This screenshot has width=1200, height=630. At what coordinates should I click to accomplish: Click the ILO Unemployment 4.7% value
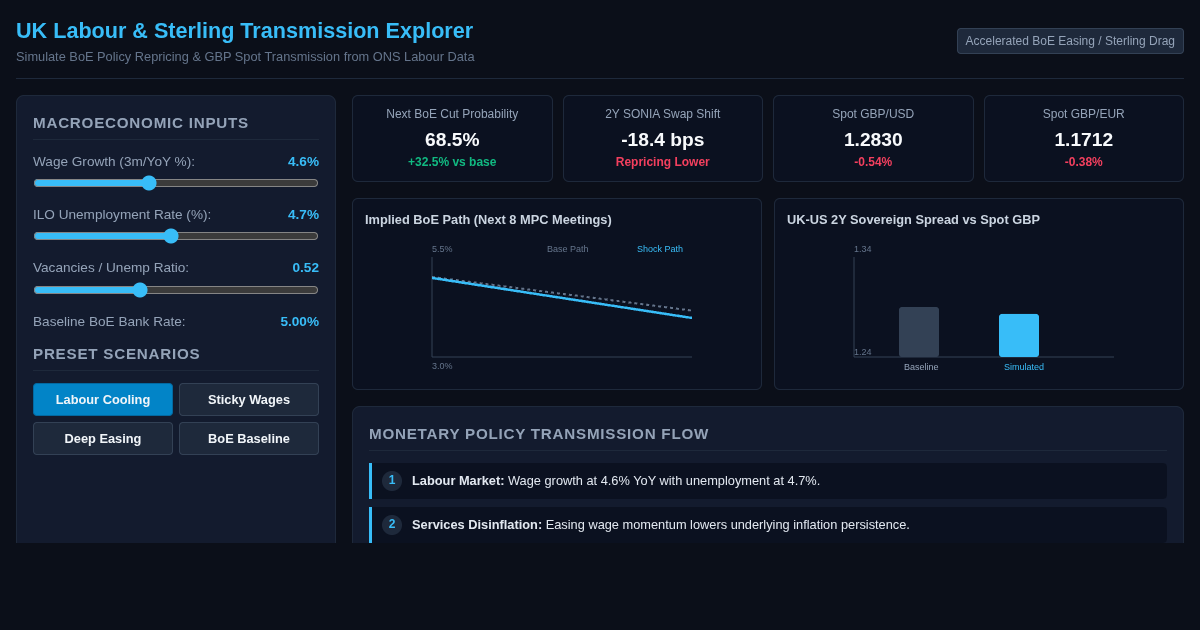click(x=303, y=214)
